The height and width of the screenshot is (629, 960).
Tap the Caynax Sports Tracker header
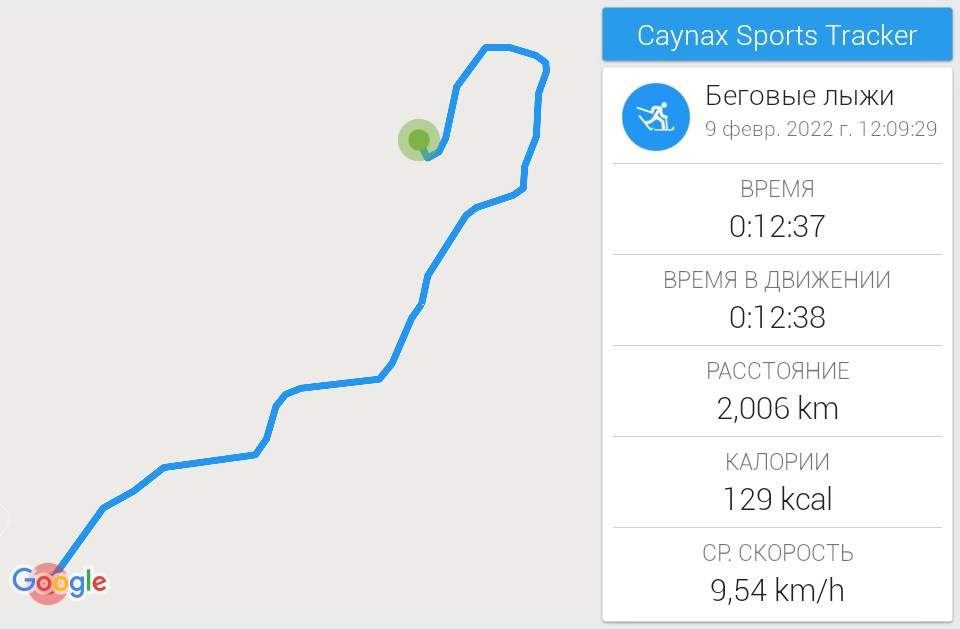(x=777, y=36)
